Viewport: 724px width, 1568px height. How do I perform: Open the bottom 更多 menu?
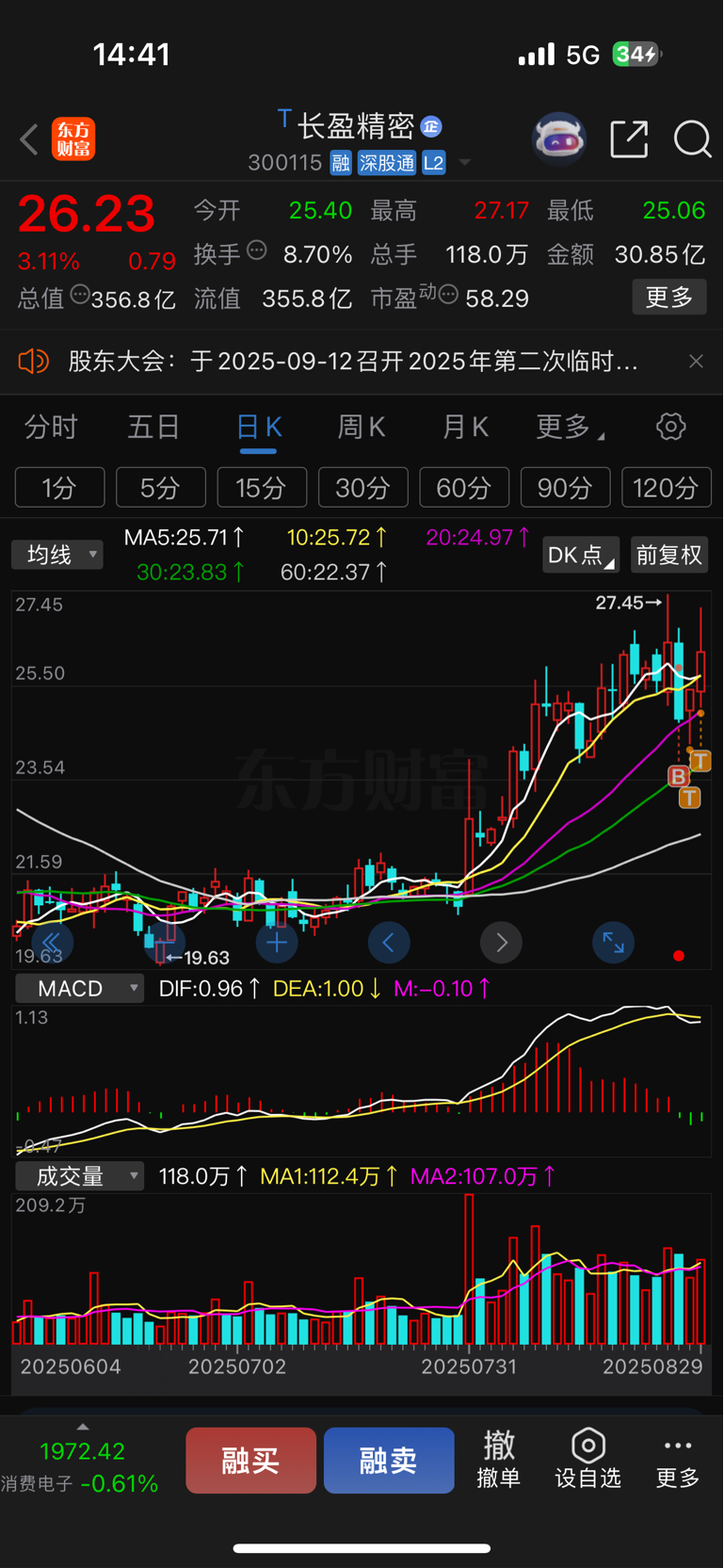point(678,1462)
